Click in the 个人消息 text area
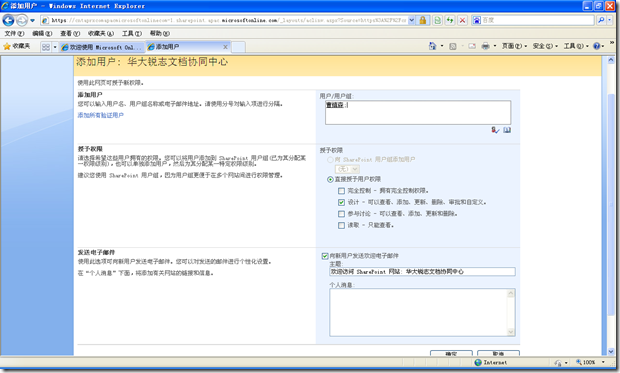The width and height of the screenshot is (620, 373). tap(418, 312)
